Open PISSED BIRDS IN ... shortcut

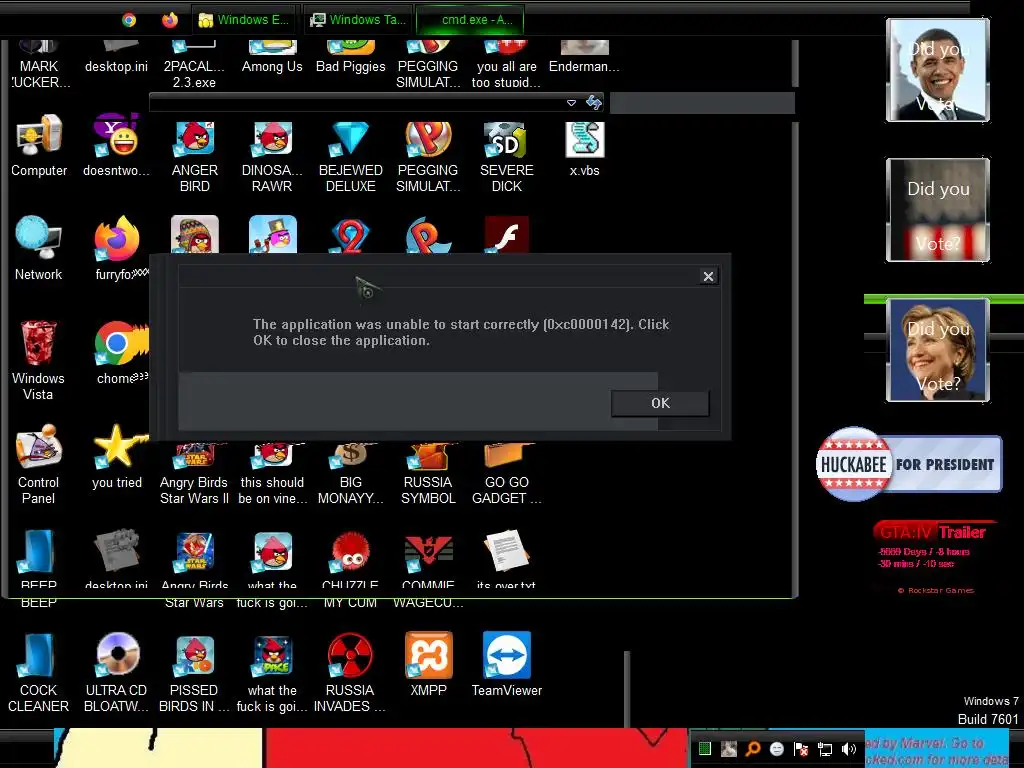click(195, 673)
